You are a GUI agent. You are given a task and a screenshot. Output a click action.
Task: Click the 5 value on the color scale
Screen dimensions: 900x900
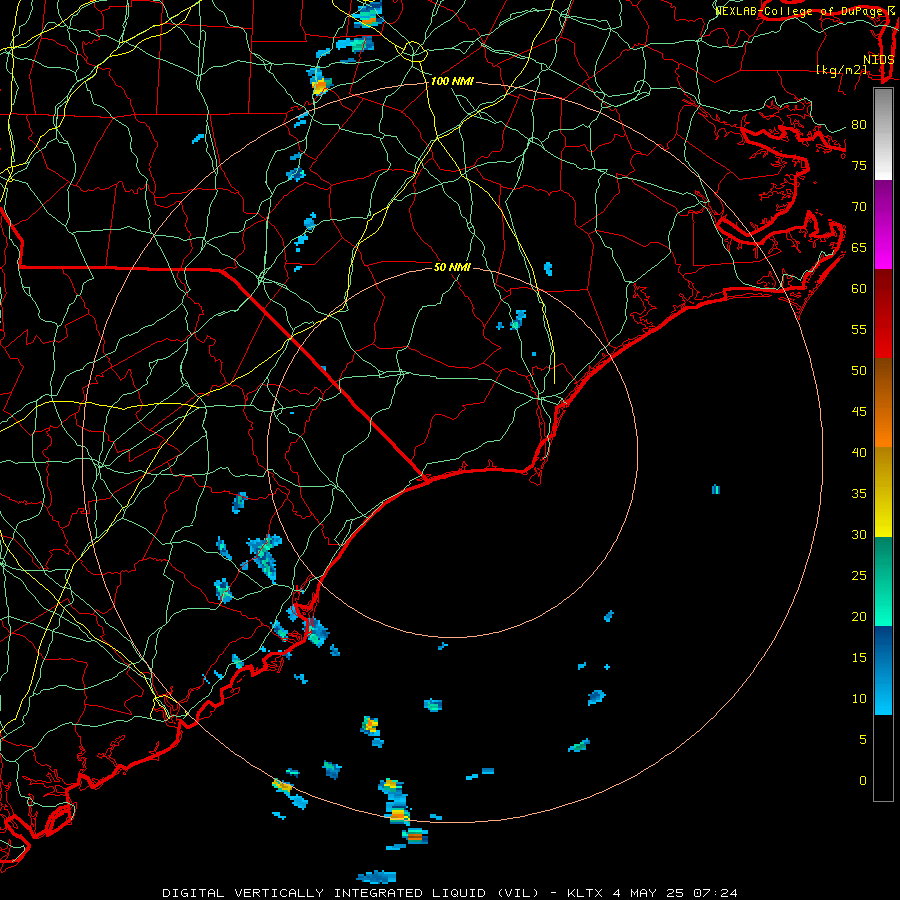pos(863,740)
